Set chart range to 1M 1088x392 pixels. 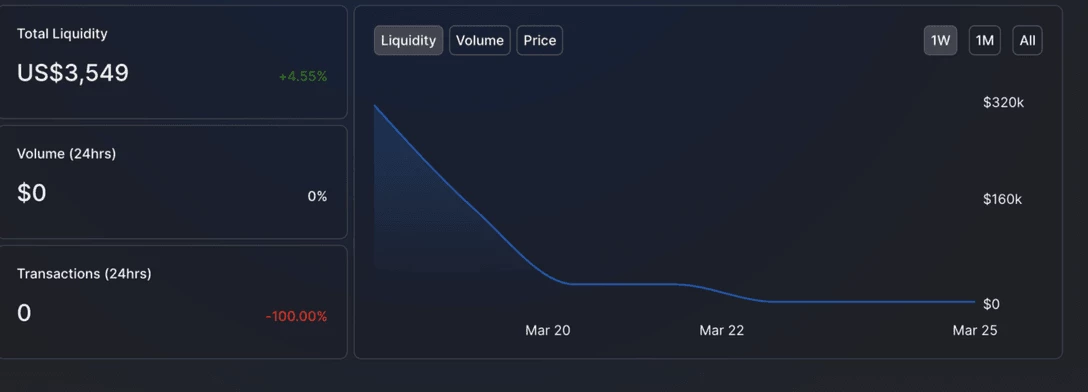(985, 40)
